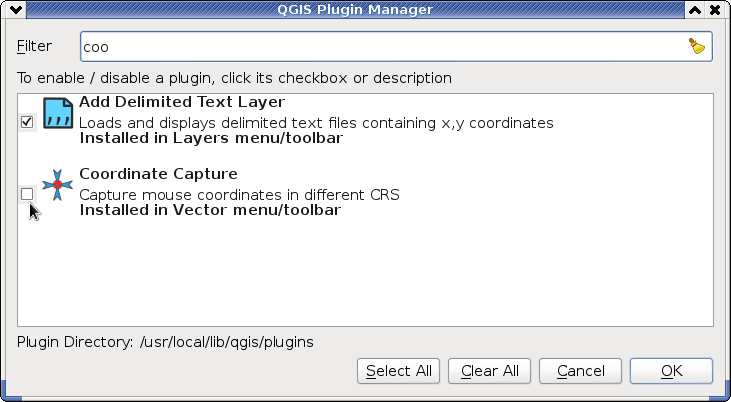The height and width of the screenshot is (402, 731).
Task: Click the Select All button
Action: 399,371
